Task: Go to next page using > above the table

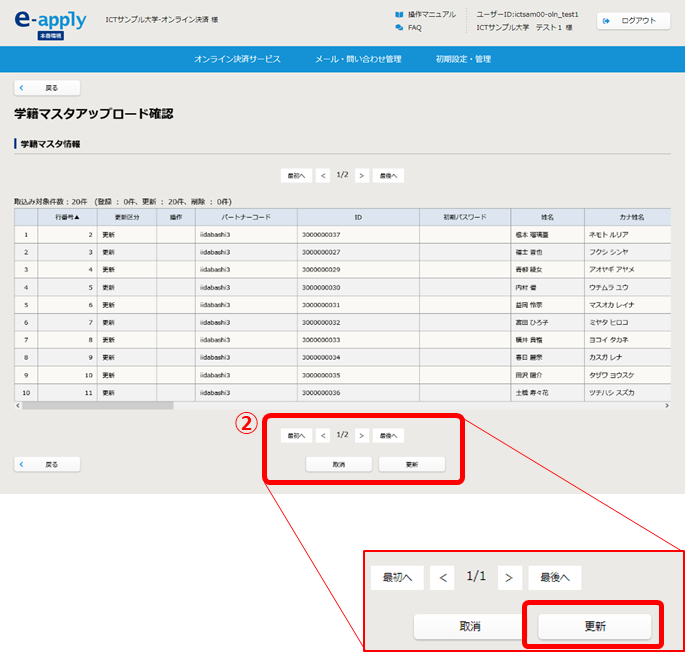Action: (x=362, y=176)
